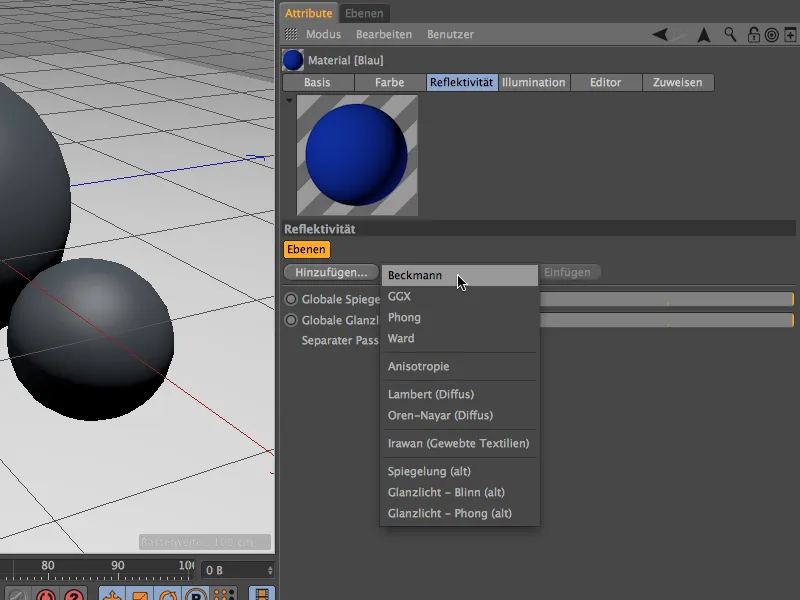Click frame 80 on timeline ruler

pyautogui.click(x=48, y=565)
